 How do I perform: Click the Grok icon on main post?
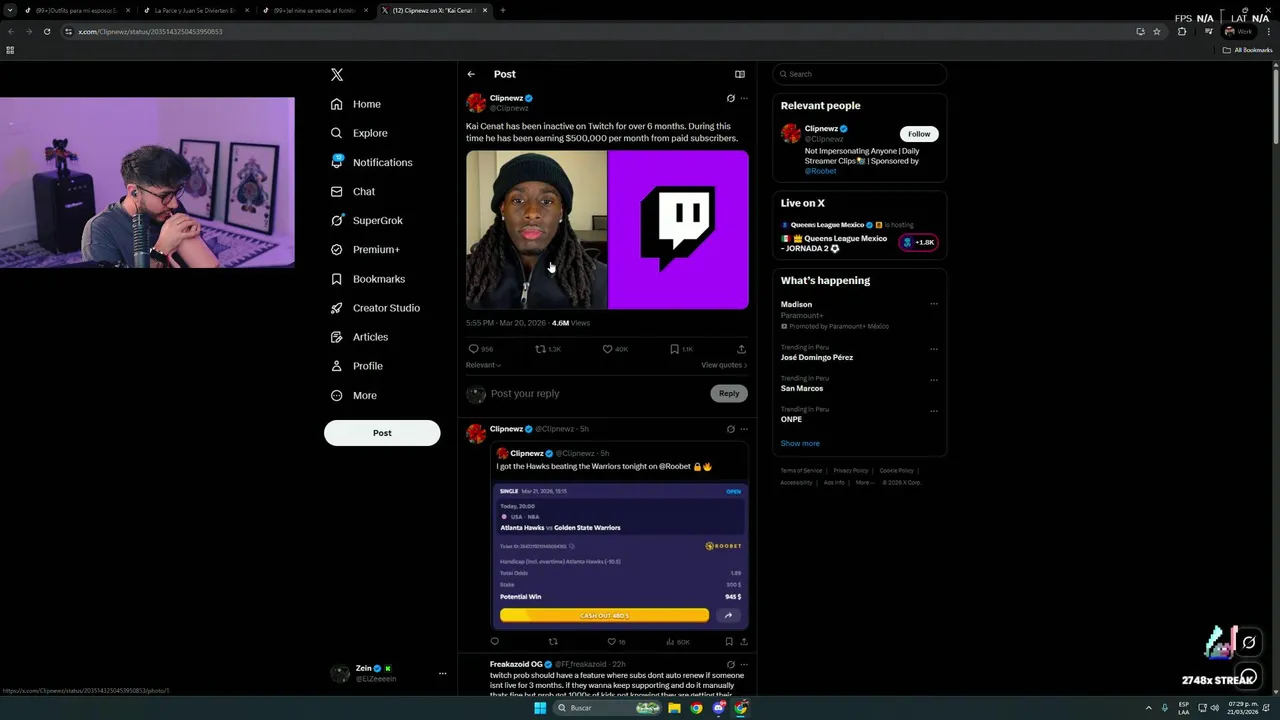tap(730, 98)
